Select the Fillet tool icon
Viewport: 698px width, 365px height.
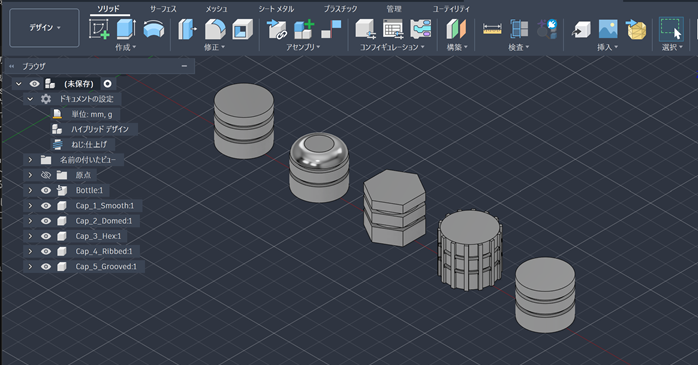pyautogui.click(x=215, y=29)
